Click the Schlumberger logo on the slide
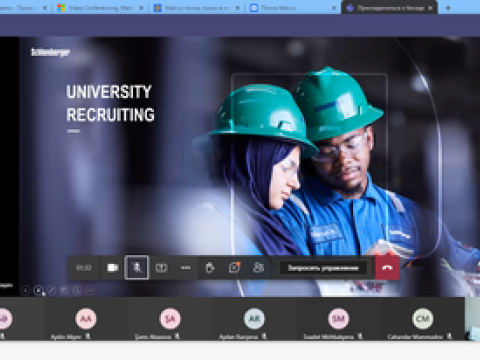 (x=50, y=52)
